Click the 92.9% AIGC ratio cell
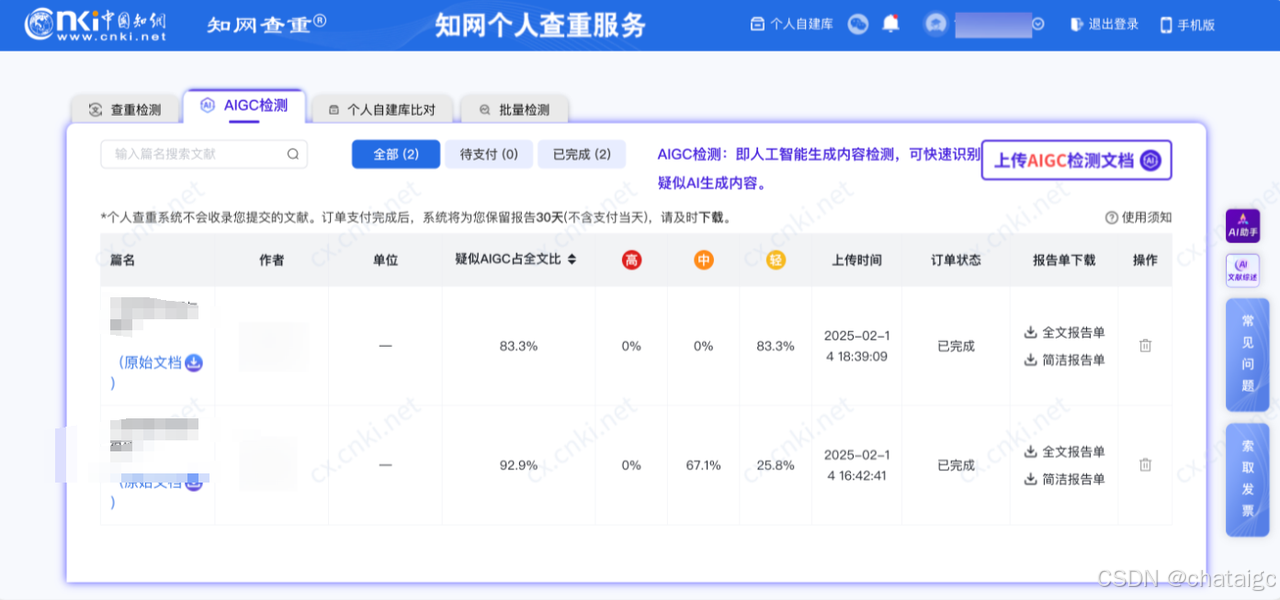This screenshot has height=600, width=1280. click(x=518, y=465)
